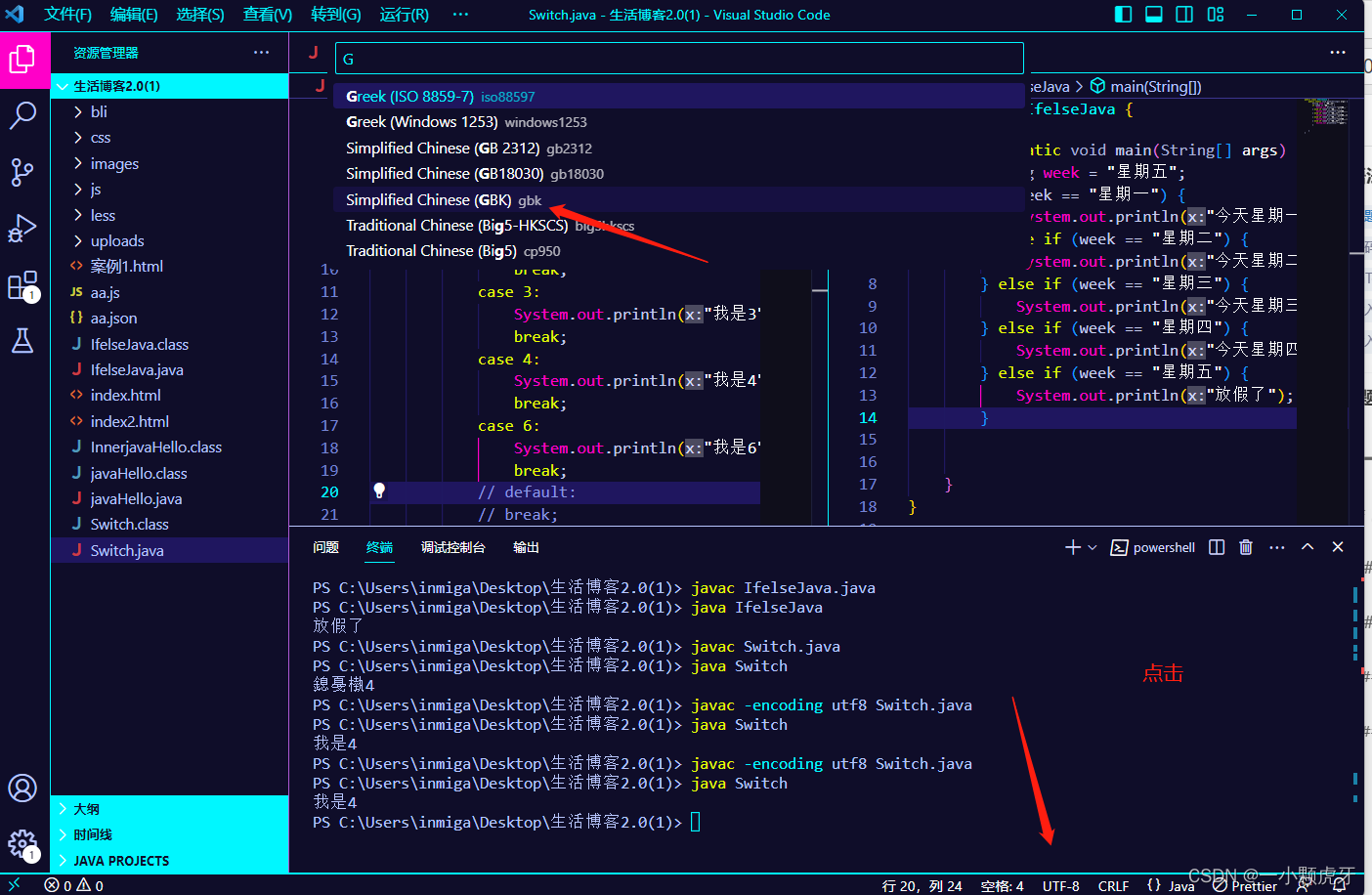Switch to the 问题 panel tab

click(x=325, y=547)
